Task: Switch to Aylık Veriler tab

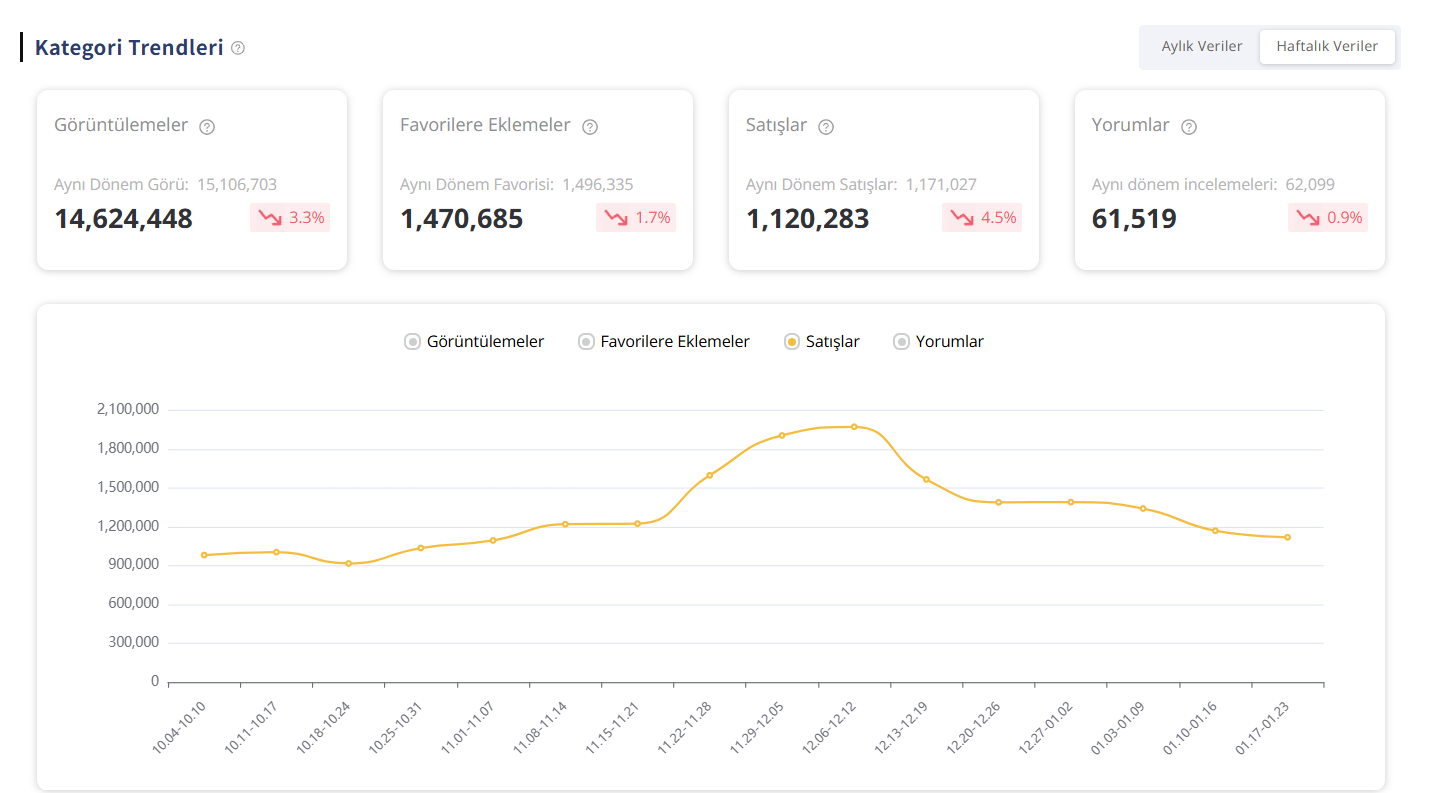Action: coord(1201,47)
